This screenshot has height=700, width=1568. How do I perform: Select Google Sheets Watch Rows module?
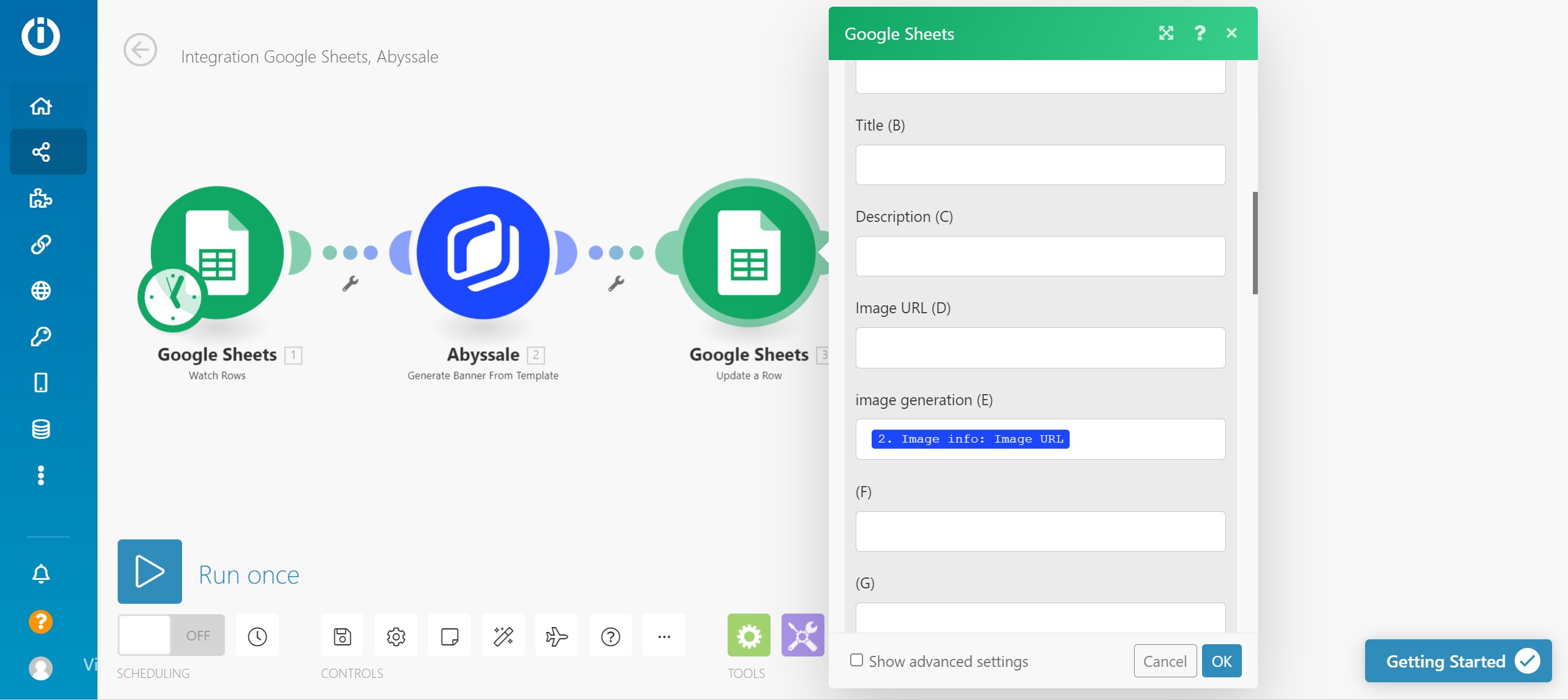click(218, 253)
